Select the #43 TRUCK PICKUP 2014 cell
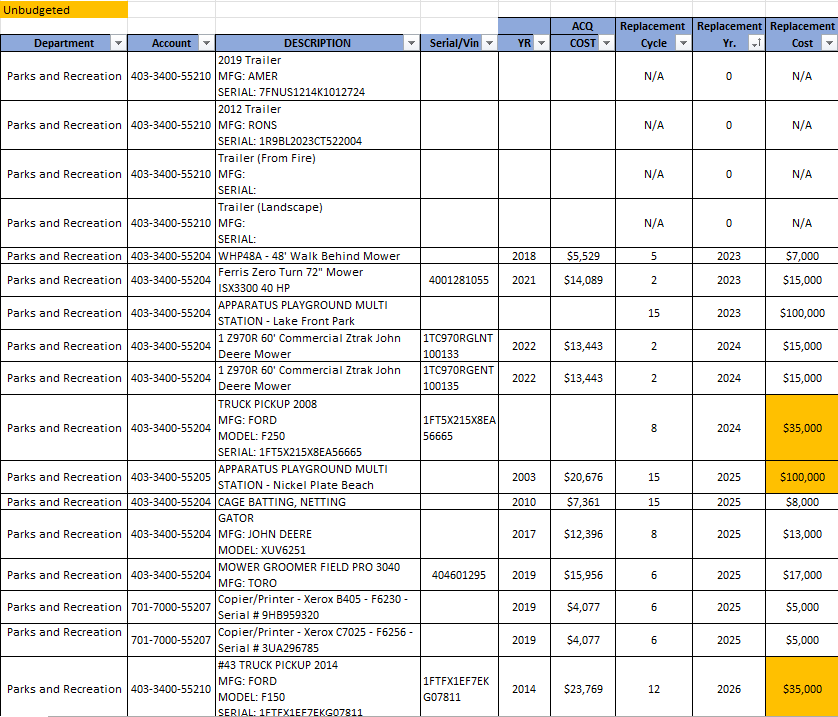The image size is (838, 717). point(317,688)
